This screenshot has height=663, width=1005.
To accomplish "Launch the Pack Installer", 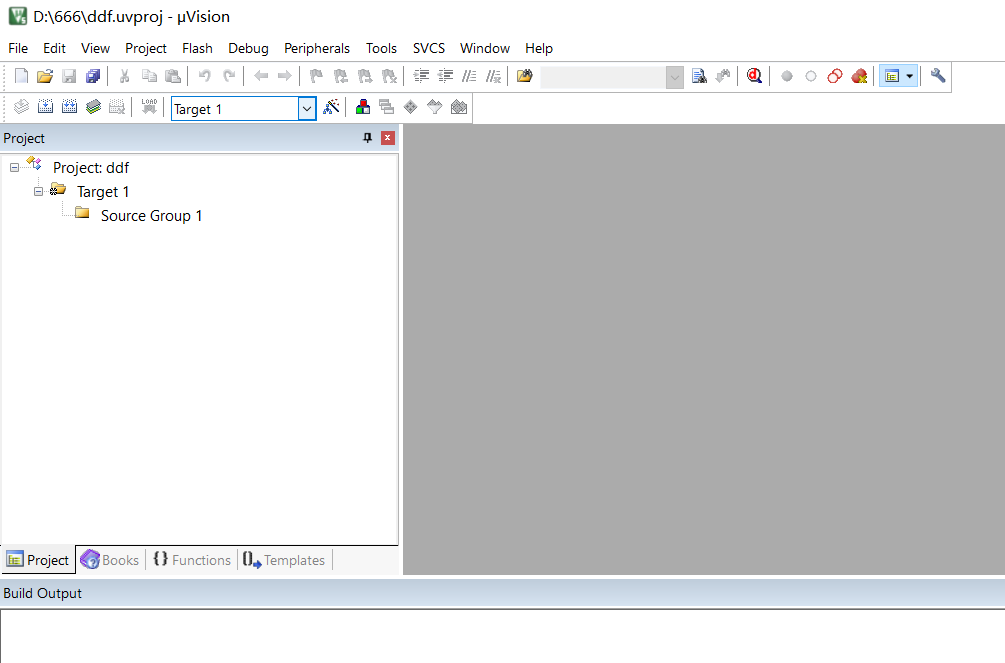I will [x=459, y=107].
